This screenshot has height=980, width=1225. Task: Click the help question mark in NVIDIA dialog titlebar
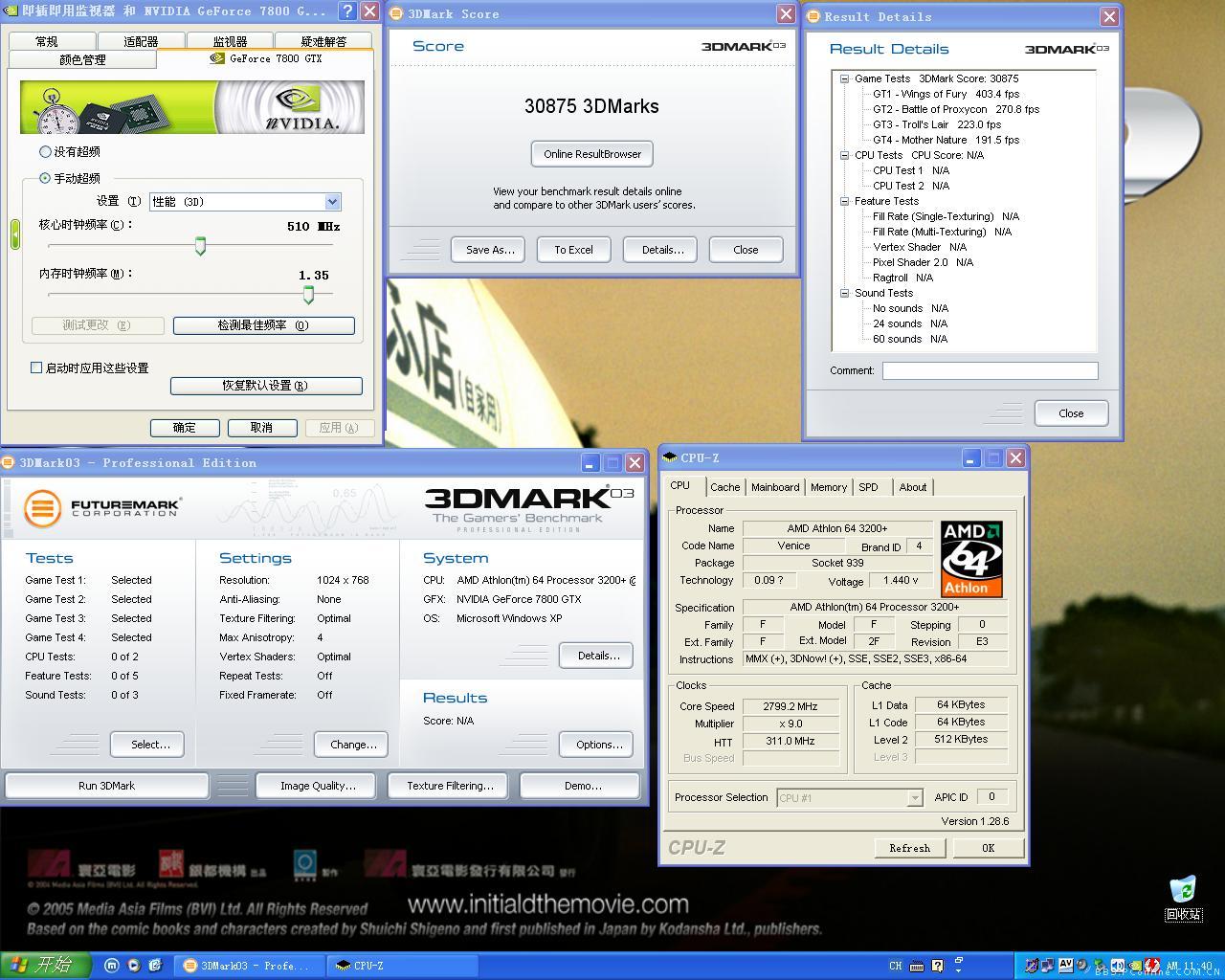coord(348,11)
